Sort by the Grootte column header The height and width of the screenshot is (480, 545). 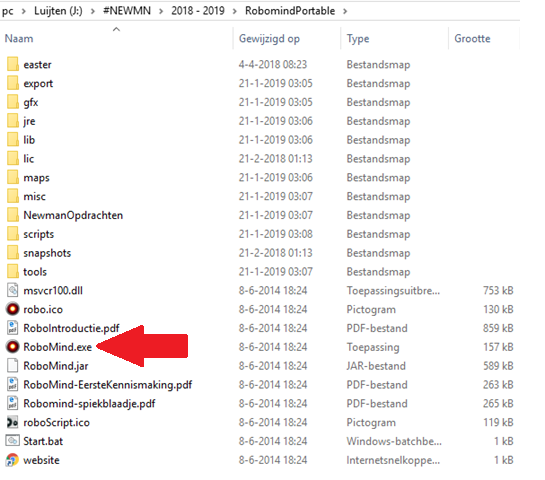pyautogui.click(x=472, y=39)
